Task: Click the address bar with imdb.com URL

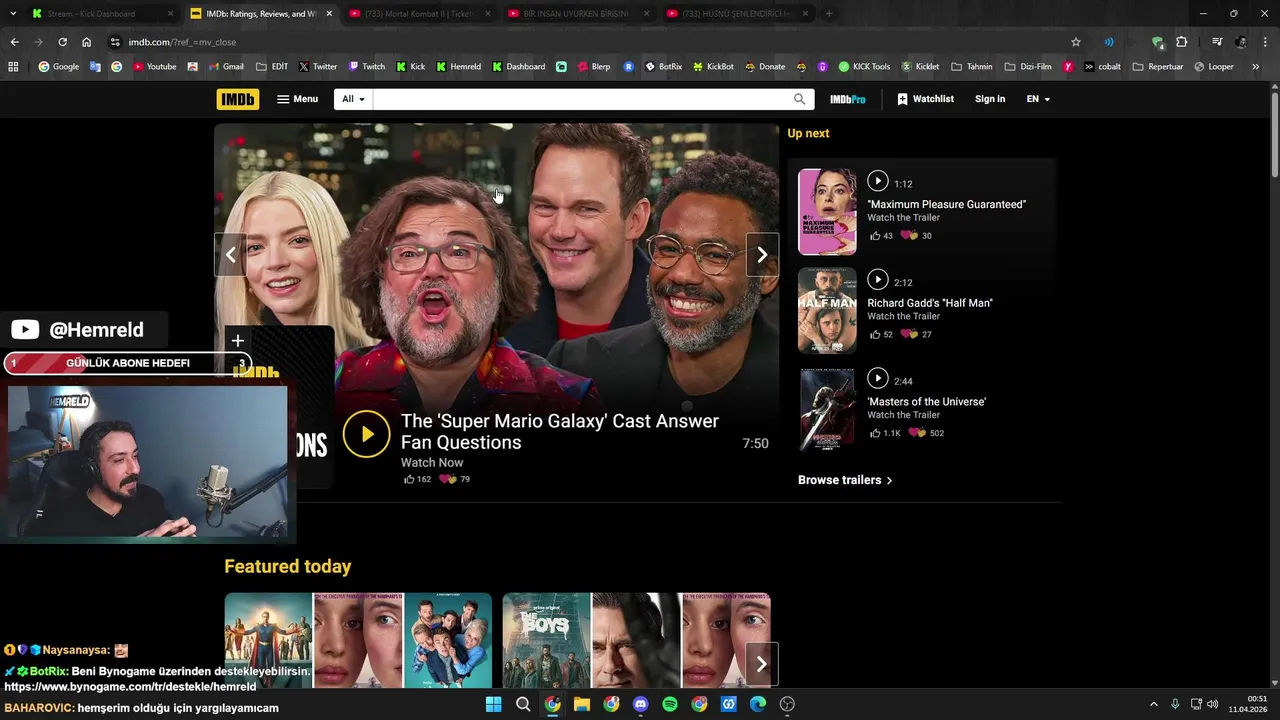Action: (x=590, y=42)
